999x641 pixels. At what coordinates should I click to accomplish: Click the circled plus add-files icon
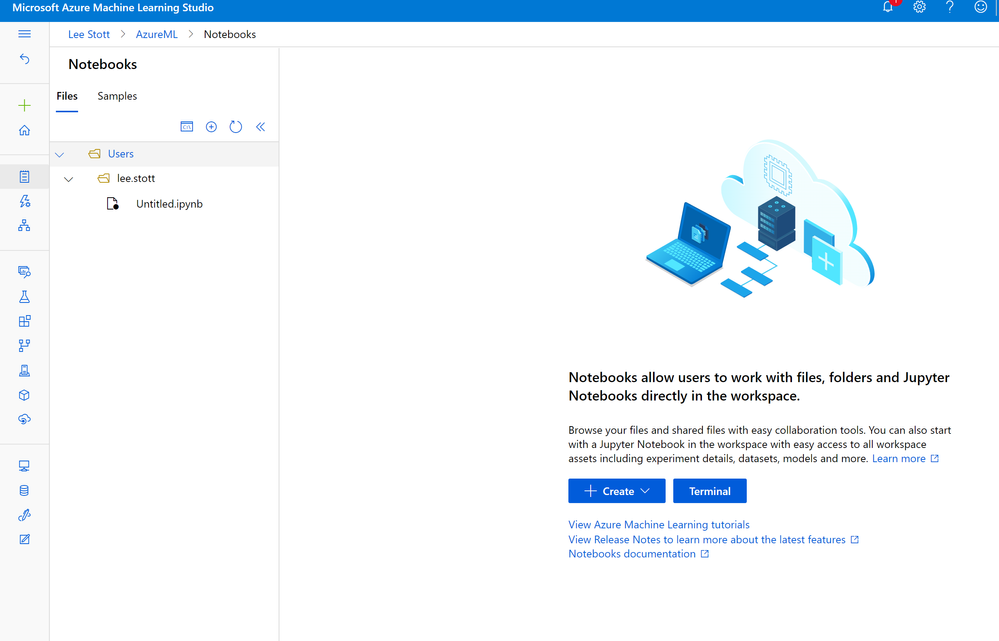point(212,127)
